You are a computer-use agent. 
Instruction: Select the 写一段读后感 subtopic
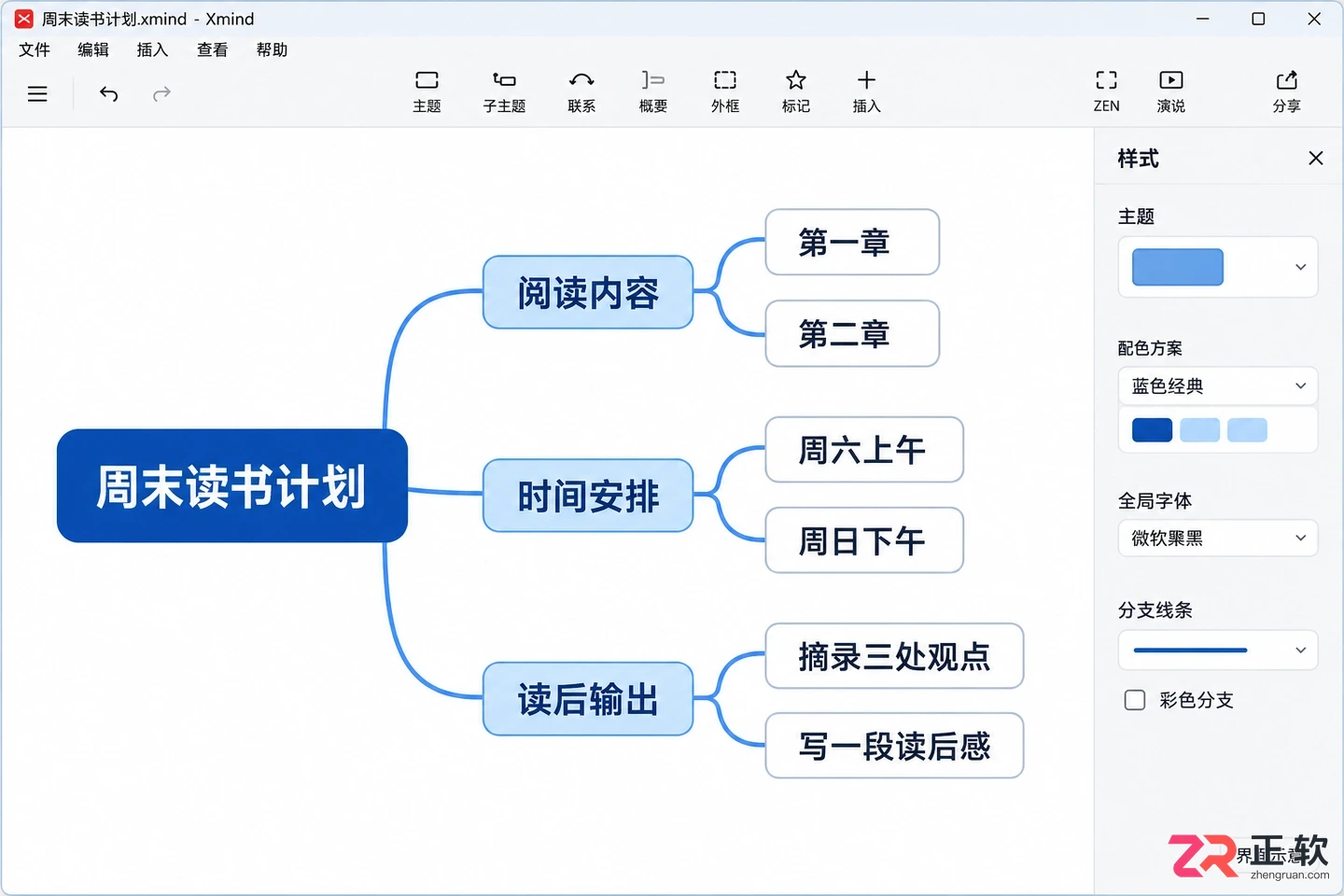pos(894,746)
